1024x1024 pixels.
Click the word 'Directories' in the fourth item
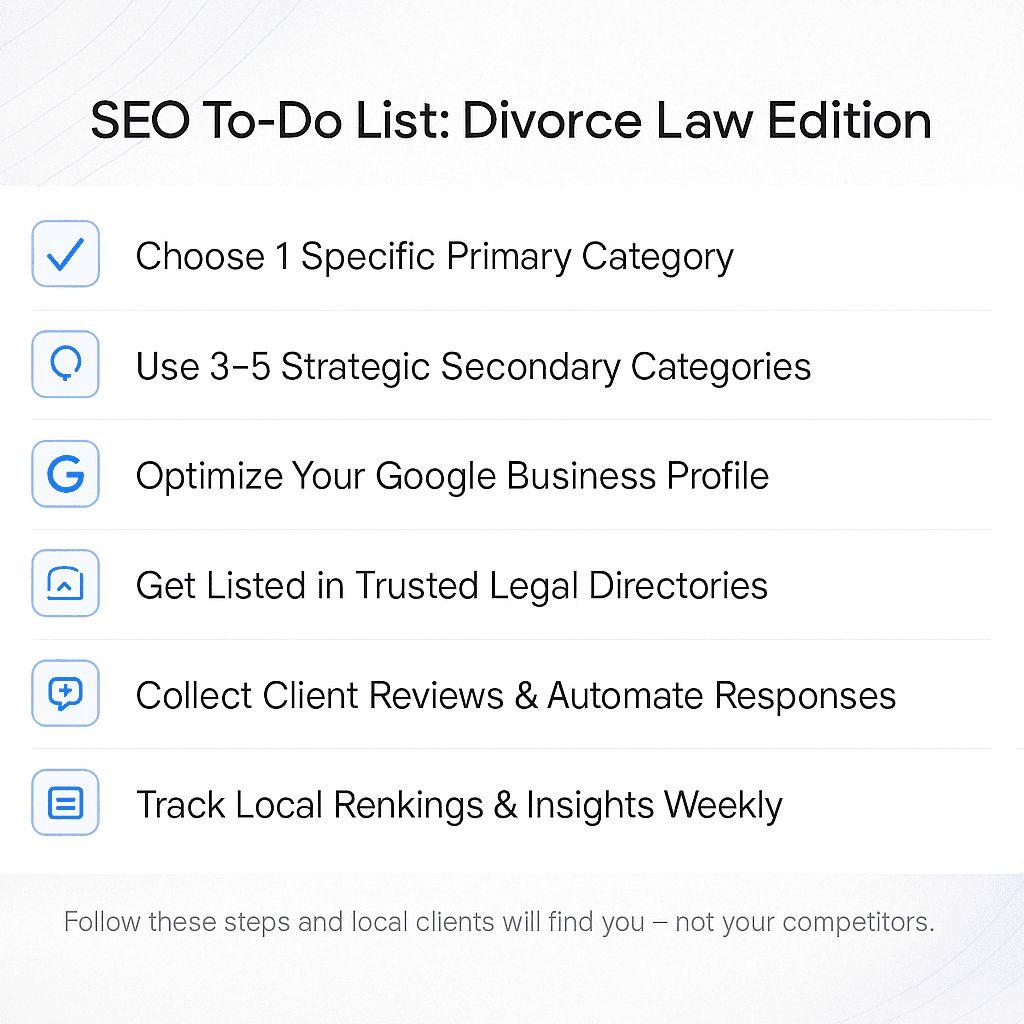pos(678,585)
